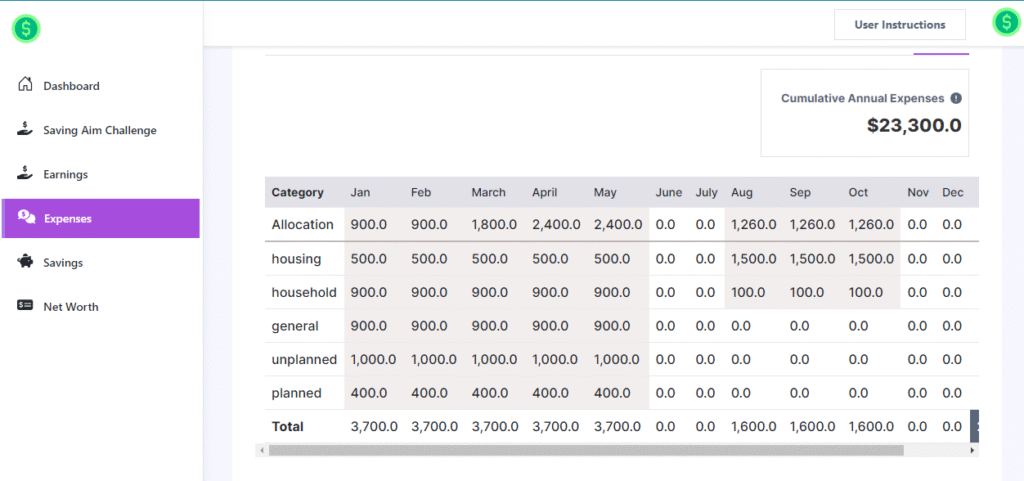Click the horizontal scrollbar thumb under table
The height and width of the screenshot is (481, 1024).
[x=585, y=451]
